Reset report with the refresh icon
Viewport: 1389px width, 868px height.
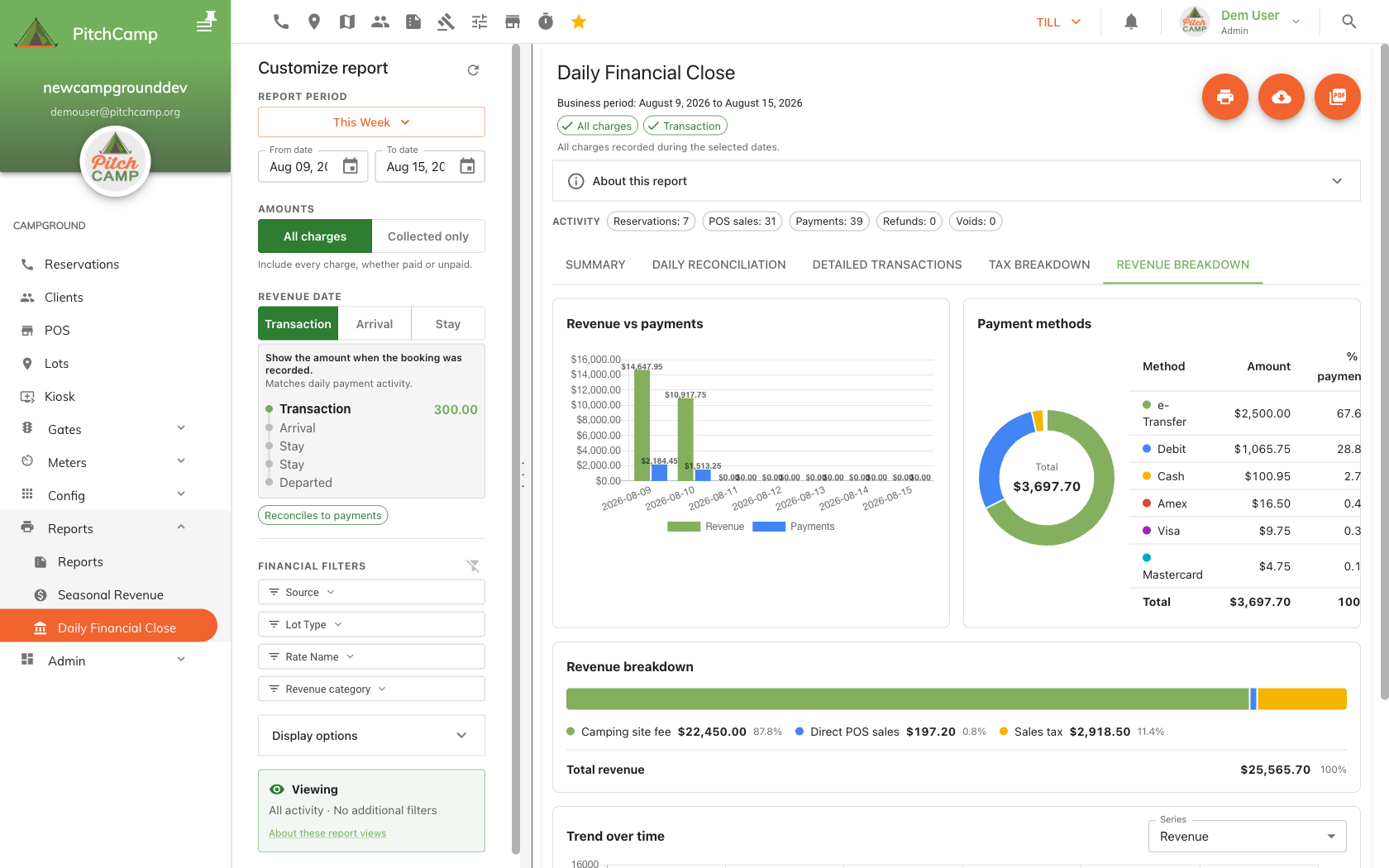pyautogui.click(x=473, y=69)
